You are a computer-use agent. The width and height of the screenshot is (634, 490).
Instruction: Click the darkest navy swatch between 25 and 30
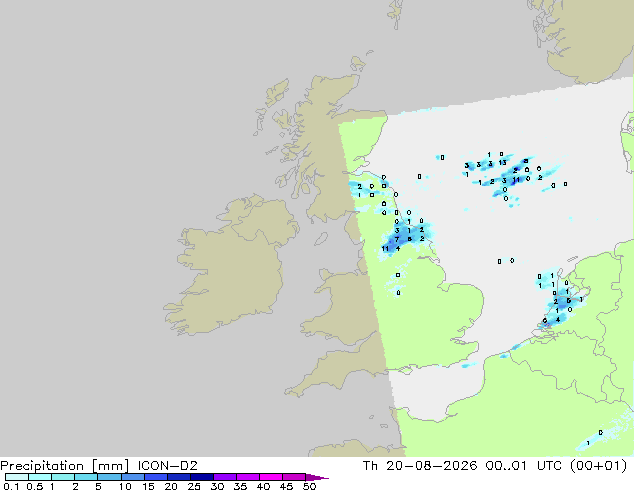click(x=202, y=477)
